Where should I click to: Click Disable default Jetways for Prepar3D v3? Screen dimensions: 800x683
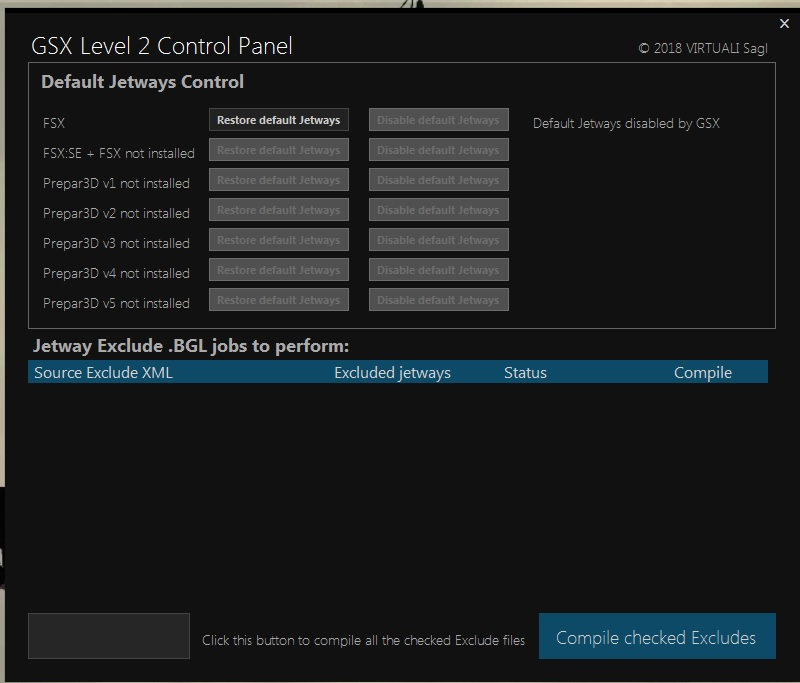(438, 240)
